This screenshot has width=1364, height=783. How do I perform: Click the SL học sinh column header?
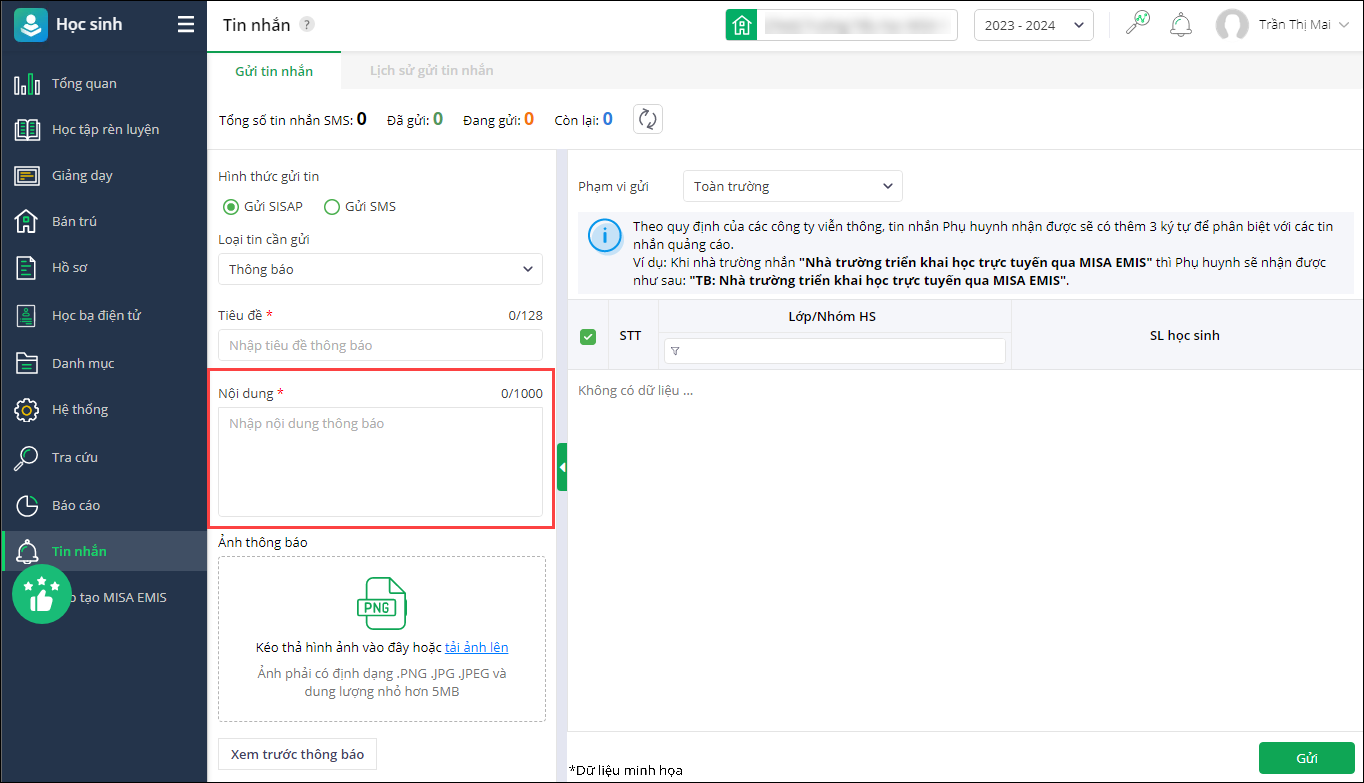[1184, 335]
